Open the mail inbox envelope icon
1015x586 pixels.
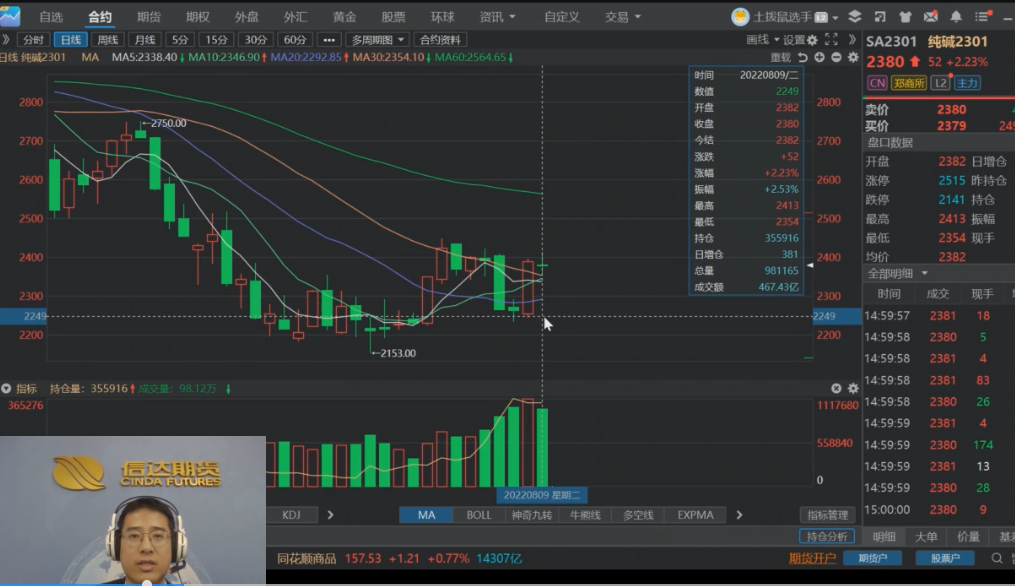931,17
